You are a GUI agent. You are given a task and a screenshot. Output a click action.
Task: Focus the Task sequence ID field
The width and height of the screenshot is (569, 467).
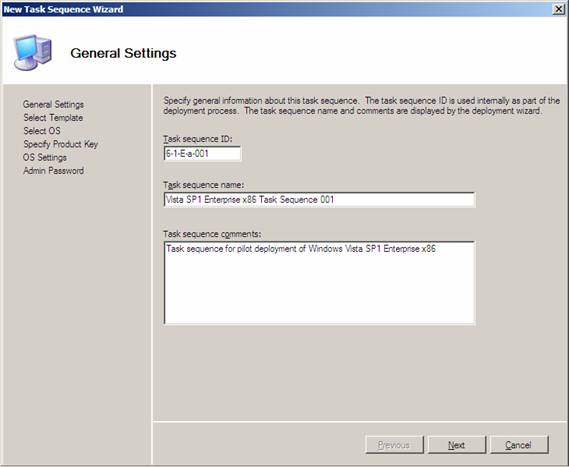pos(202,153)
